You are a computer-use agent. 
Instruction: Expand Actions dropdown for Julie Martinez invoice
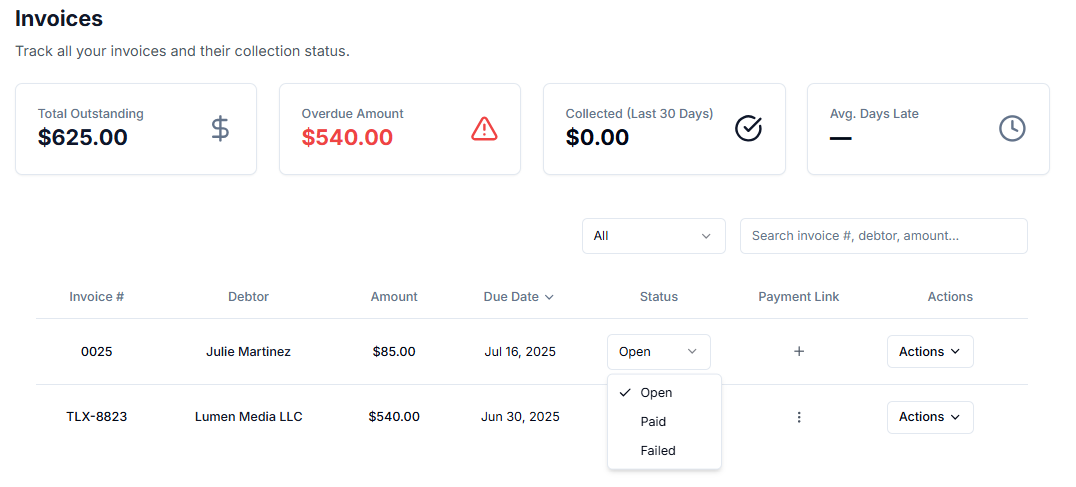[x=929, y=352]
